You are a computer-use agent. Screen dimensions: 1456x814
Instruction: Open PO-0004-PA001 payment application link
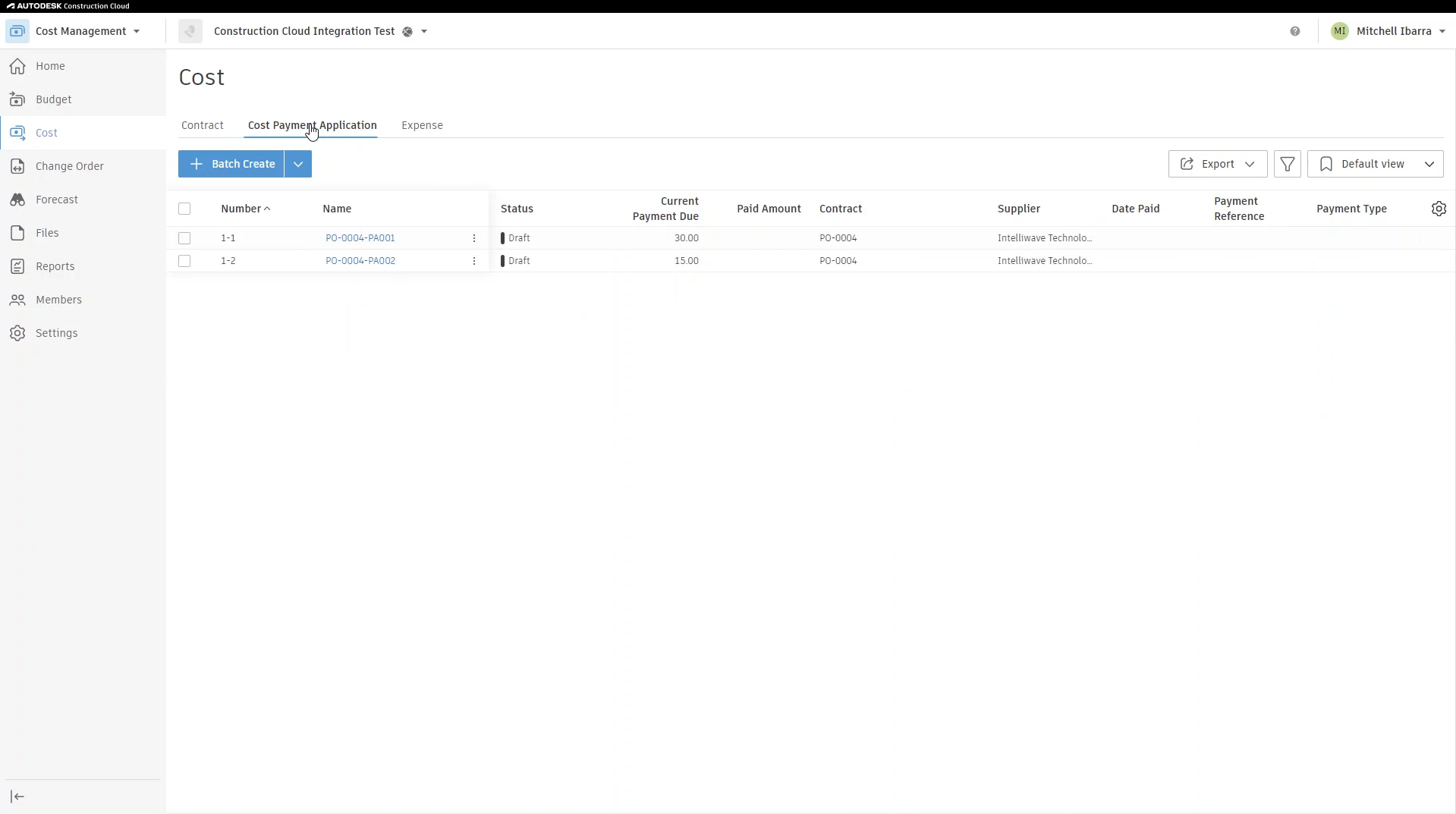[360, 238]
